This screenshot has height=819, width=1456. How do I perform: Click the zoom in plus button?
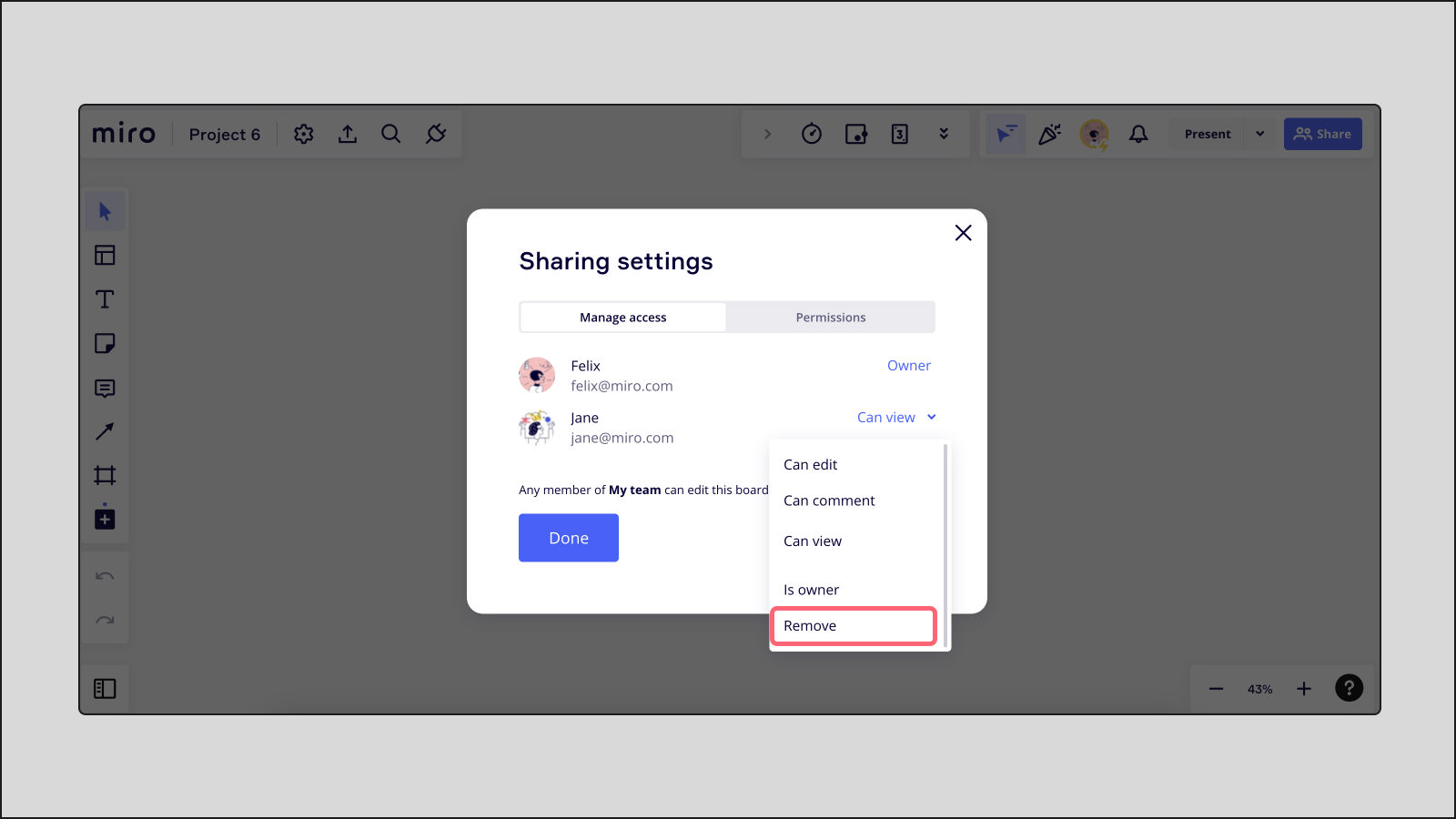[1304, 689]
